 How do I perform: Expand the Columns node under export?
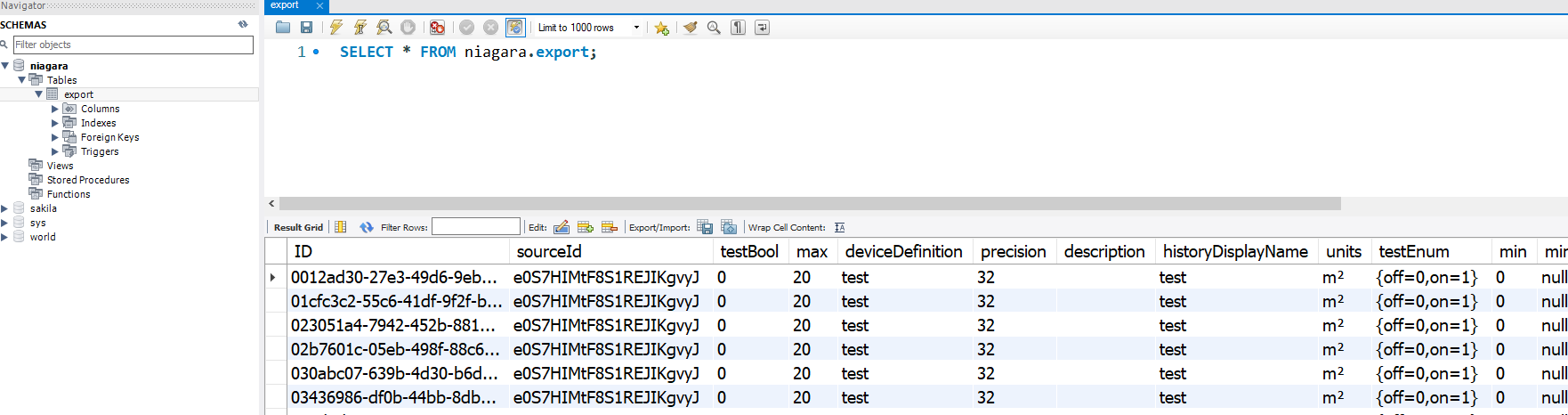coord(55,109)
